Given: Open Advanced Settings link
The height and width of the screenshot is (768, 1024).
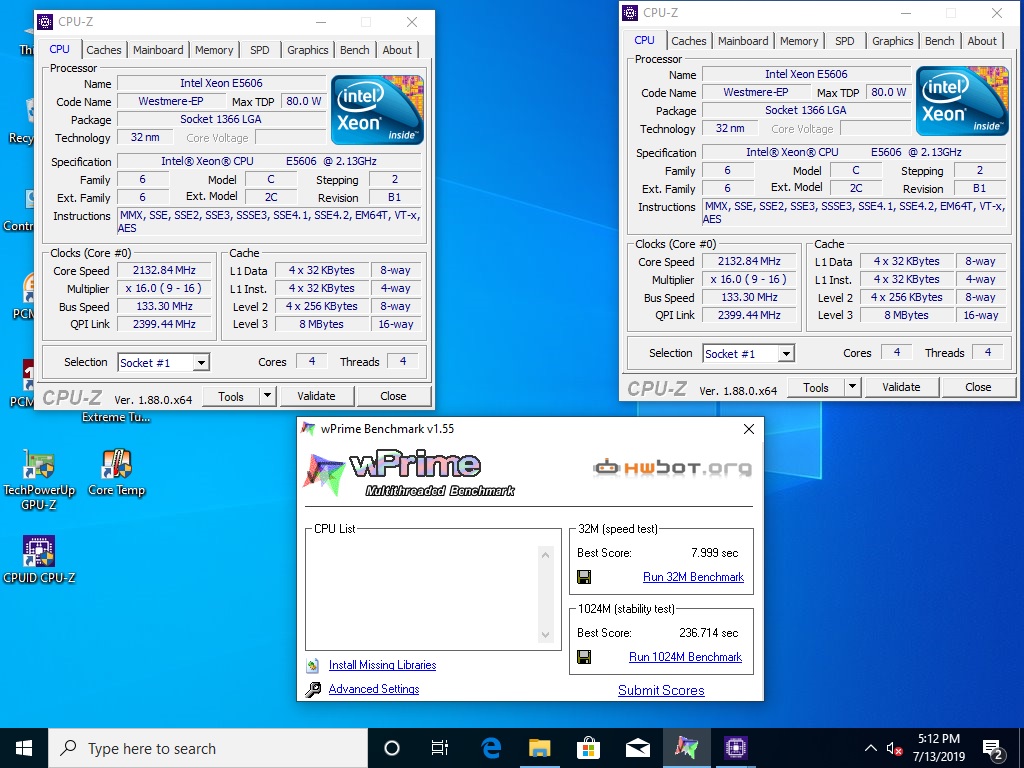Looking at the screenshot, I should coord(374,689).
